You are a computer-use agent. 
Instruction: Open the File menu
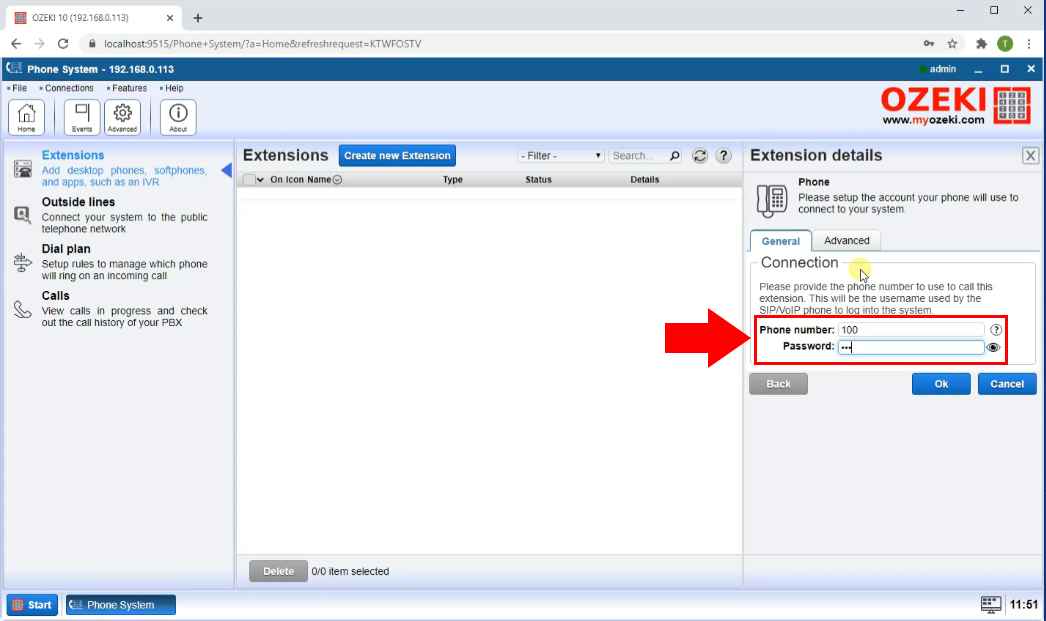19,88
